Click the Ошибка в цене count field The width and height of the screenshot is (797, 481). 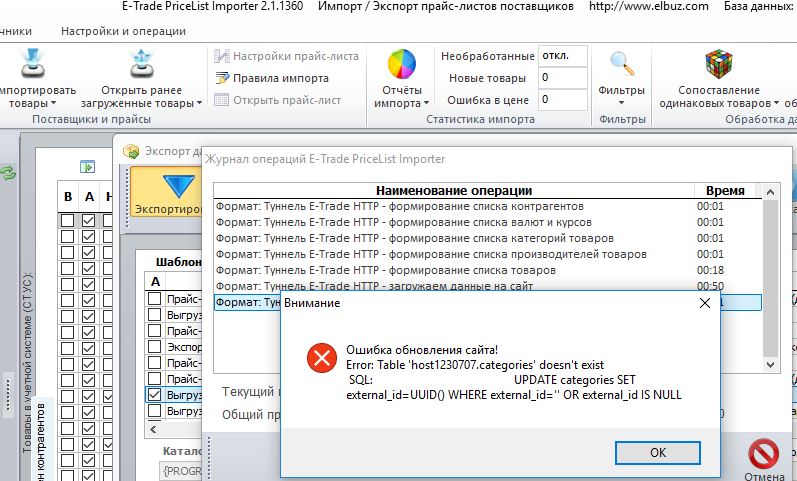[x=563, y=99]
